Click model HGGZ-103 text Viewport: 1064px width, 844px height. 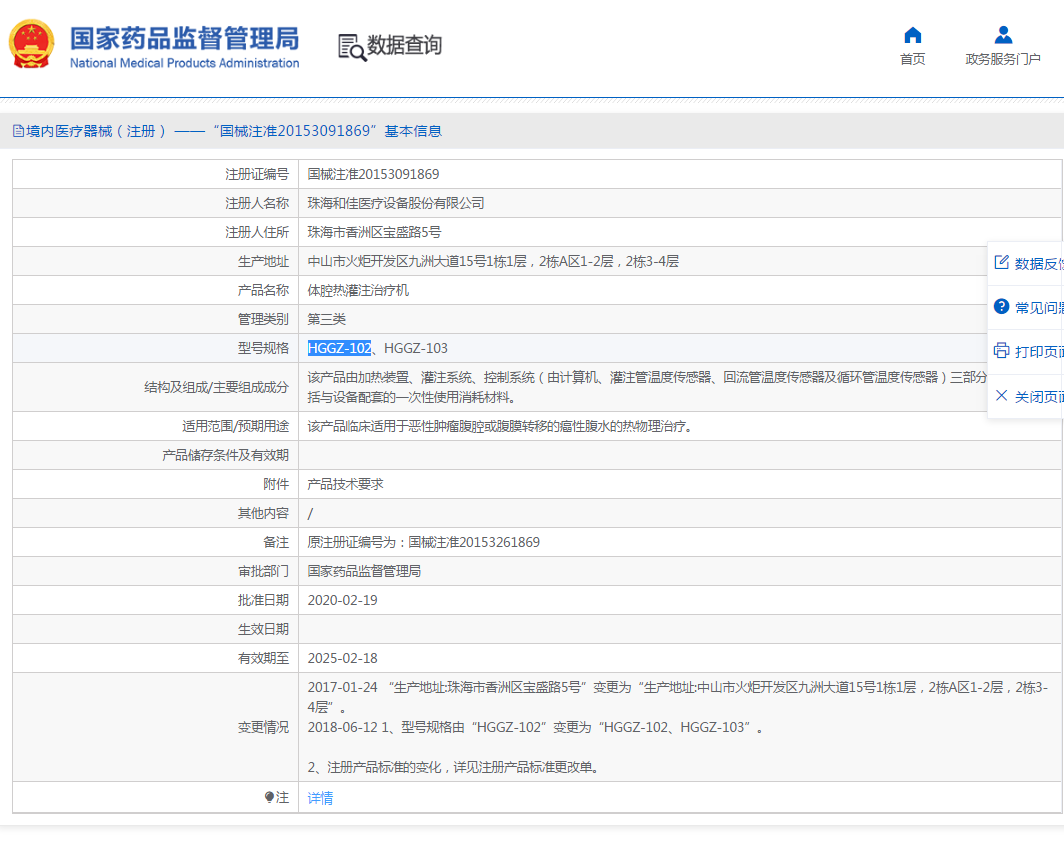pyautogui.click(x=416, y=348)
